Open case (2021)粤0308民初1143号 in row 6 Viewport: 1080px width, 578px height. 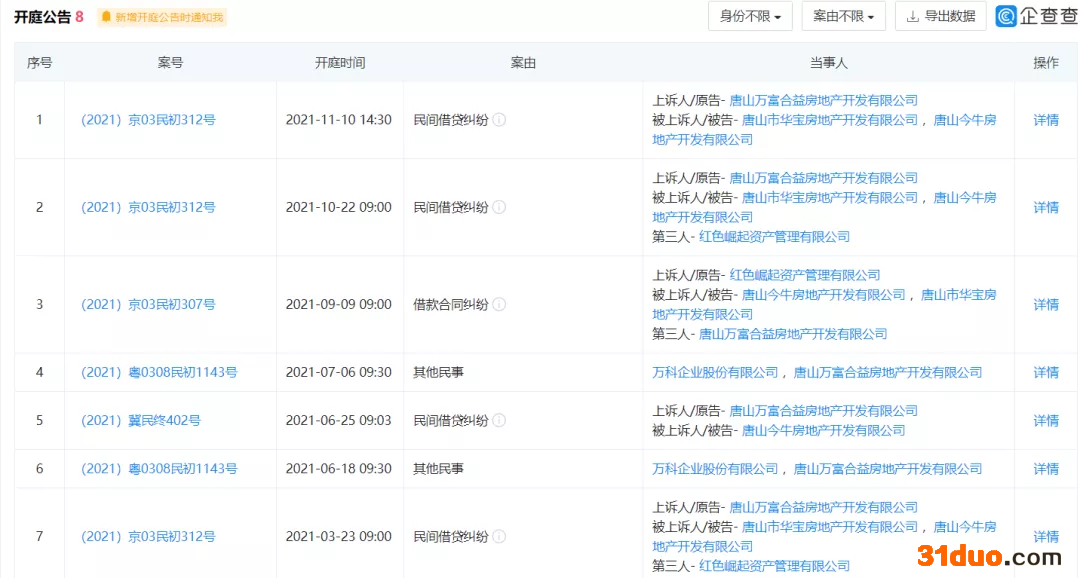159,468
